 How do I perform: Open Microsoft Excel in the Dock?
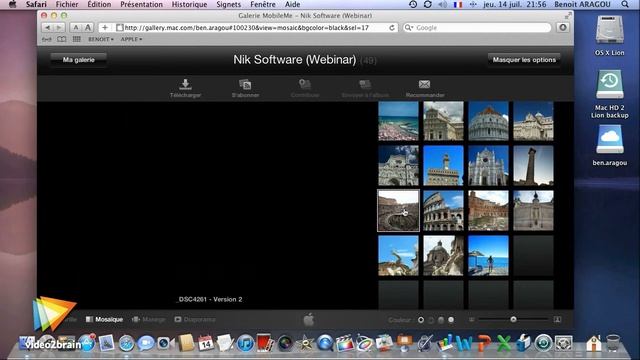click(x=504, y=344)
